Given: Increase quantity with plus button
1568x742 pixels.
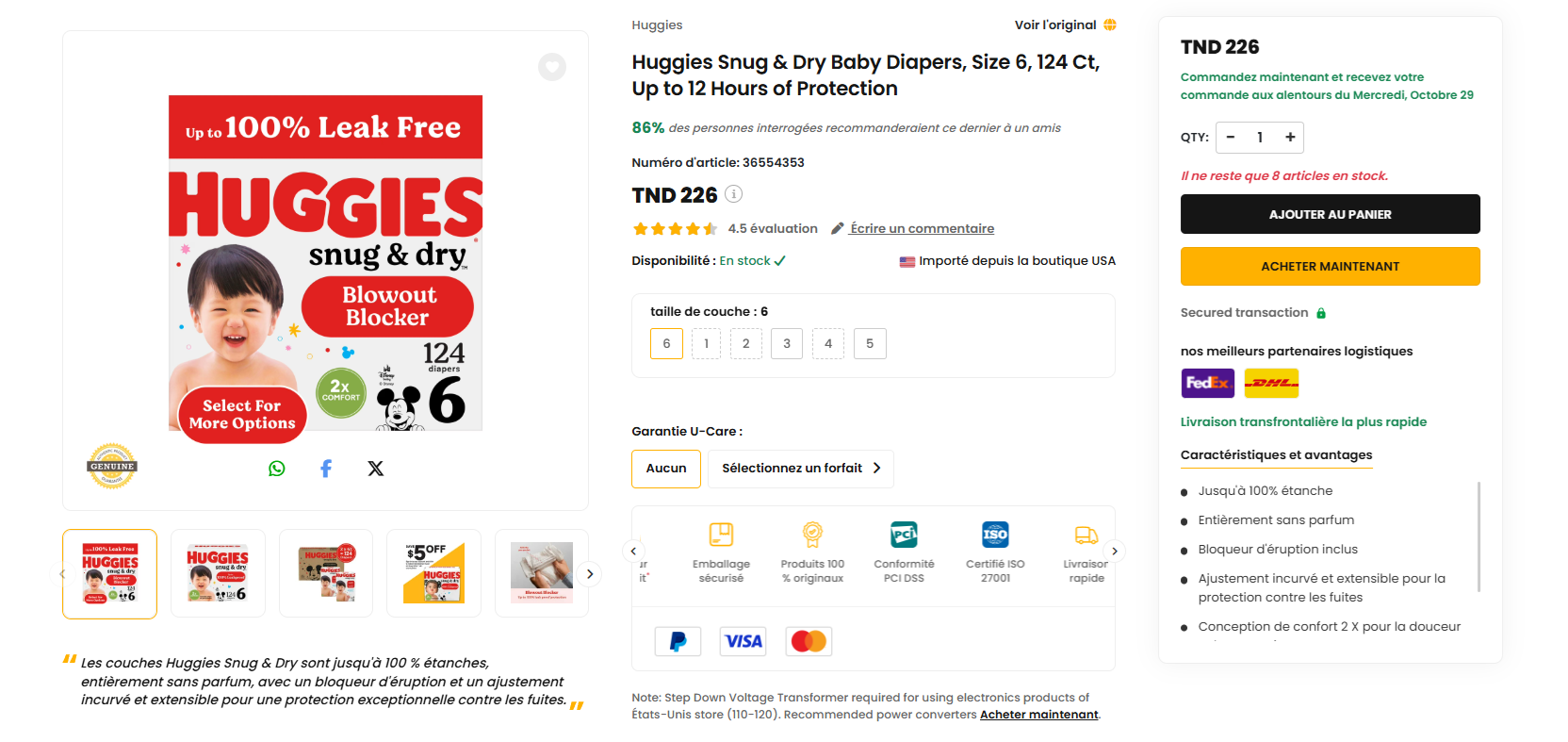Looking at the screenshot, I should click(x=1290, y=138).
